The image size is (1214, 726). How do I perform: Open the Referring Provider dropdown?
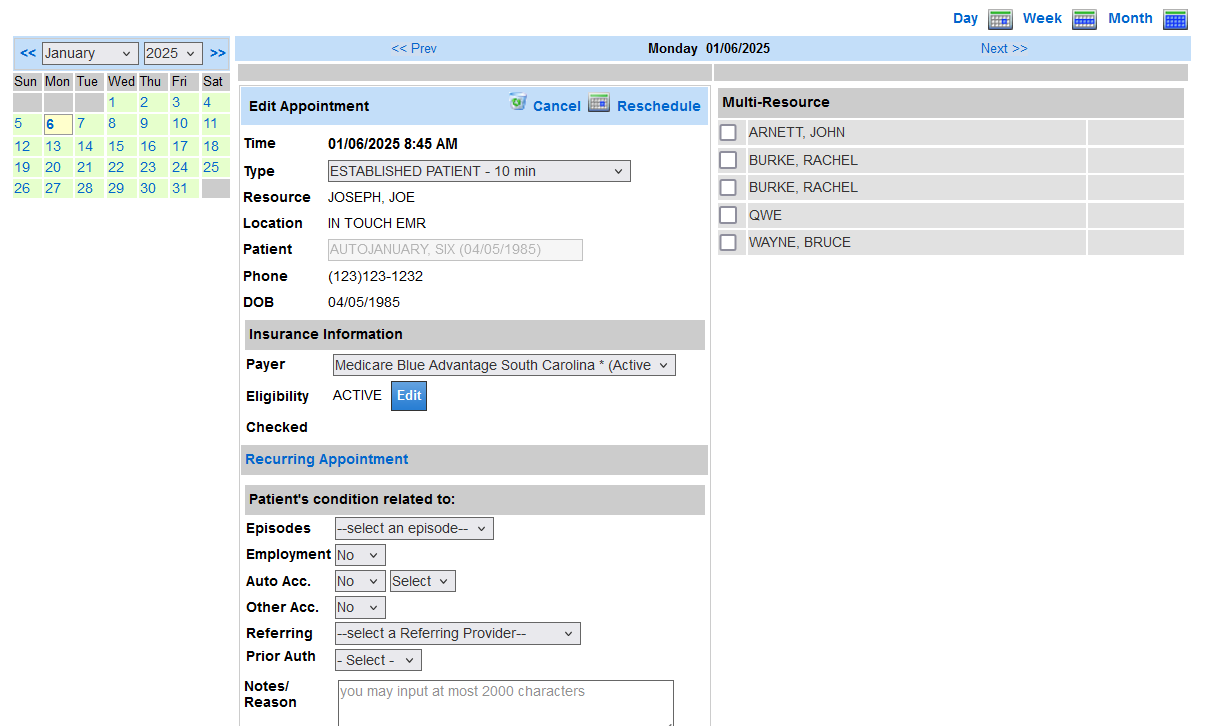tap(457, 633)
